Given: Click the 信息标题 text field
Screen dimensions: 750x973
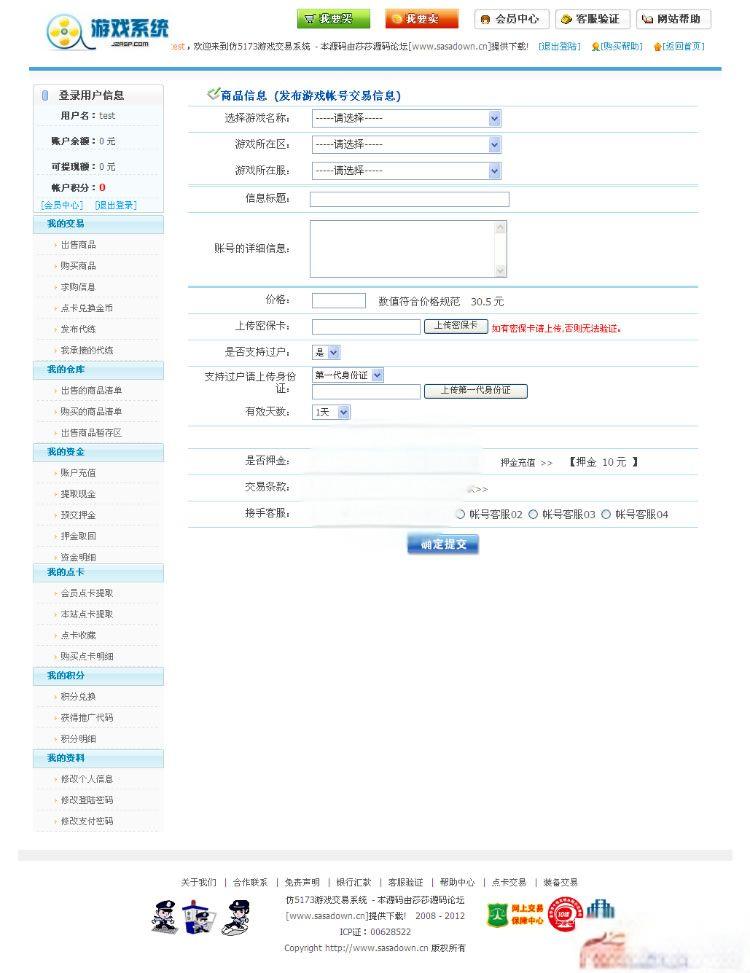Looking at the screenshot, I should pos(409,199).
